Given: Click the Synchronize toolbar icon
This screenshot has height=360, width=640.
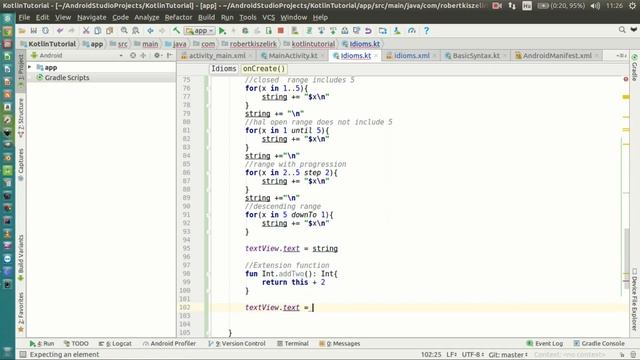Looking at the screenshot, I should [45, 31].
